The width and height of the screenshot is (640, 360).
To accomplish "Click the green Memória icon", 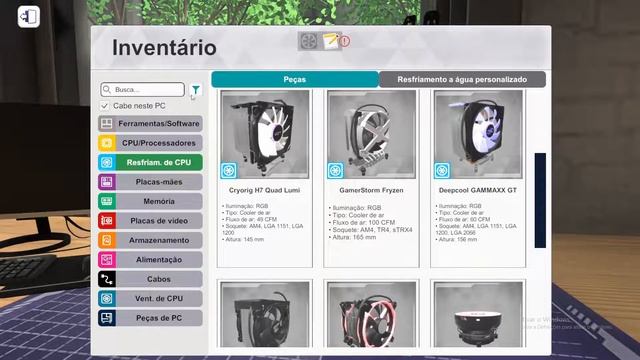I will click(x=107, y=201).
